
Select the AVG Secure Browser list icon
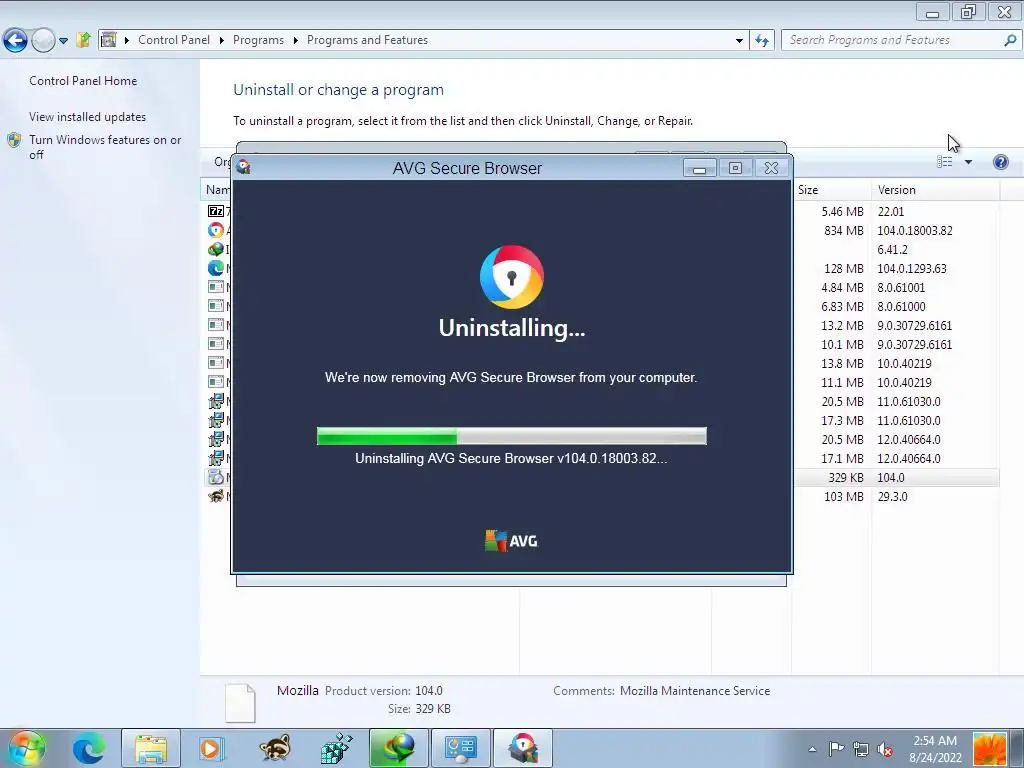pos(216,230)
